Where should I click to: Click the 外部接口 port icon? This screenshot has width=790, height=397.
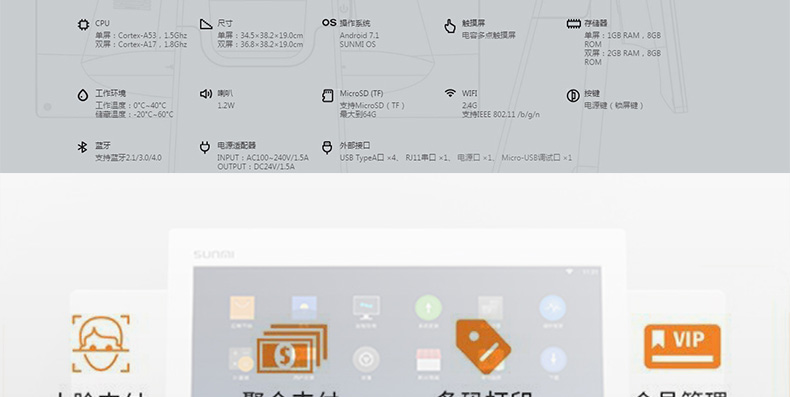[327, 147]
